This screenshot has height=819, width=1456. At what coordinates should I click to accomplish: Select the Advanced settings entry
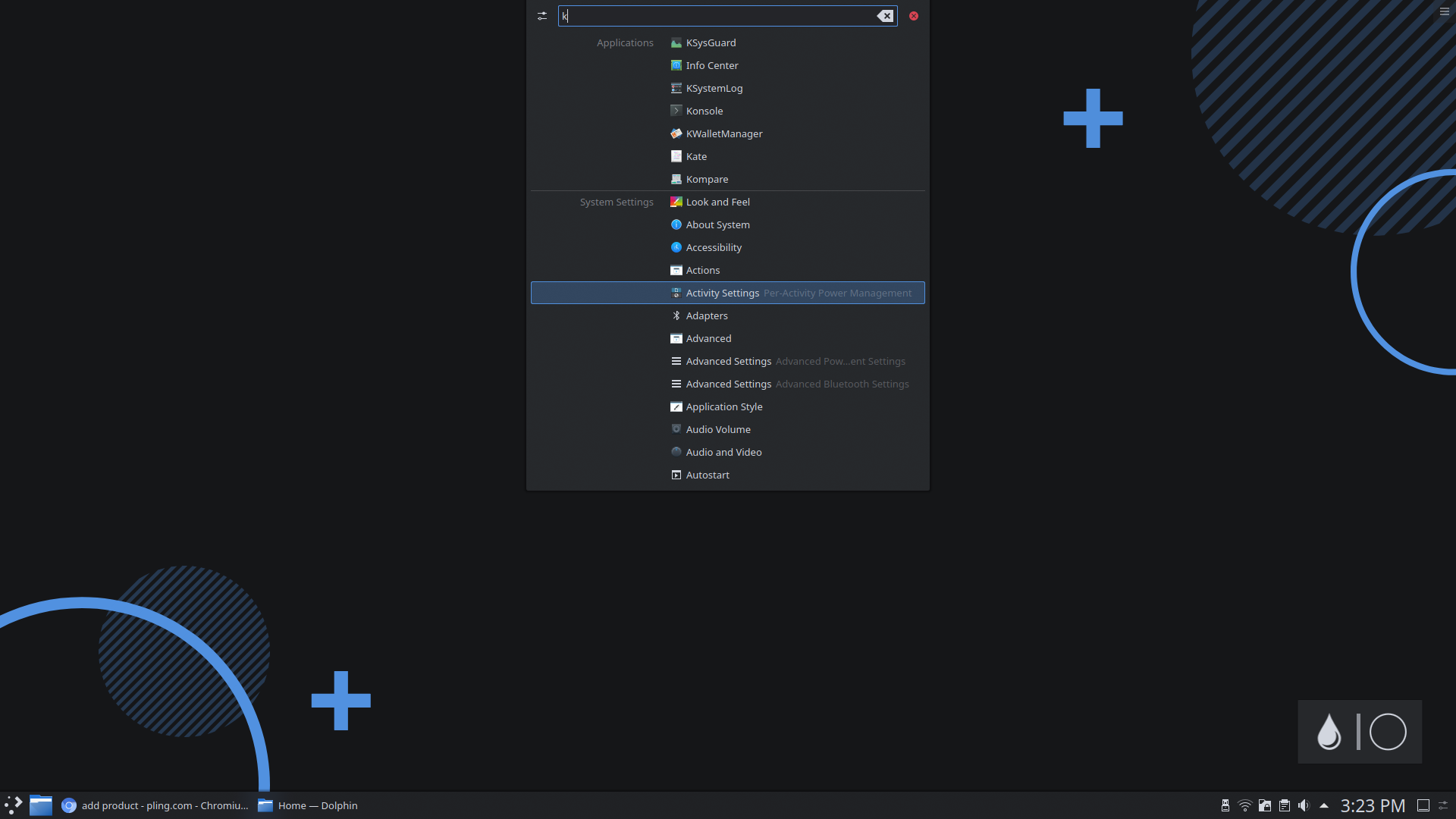(728, 338)
